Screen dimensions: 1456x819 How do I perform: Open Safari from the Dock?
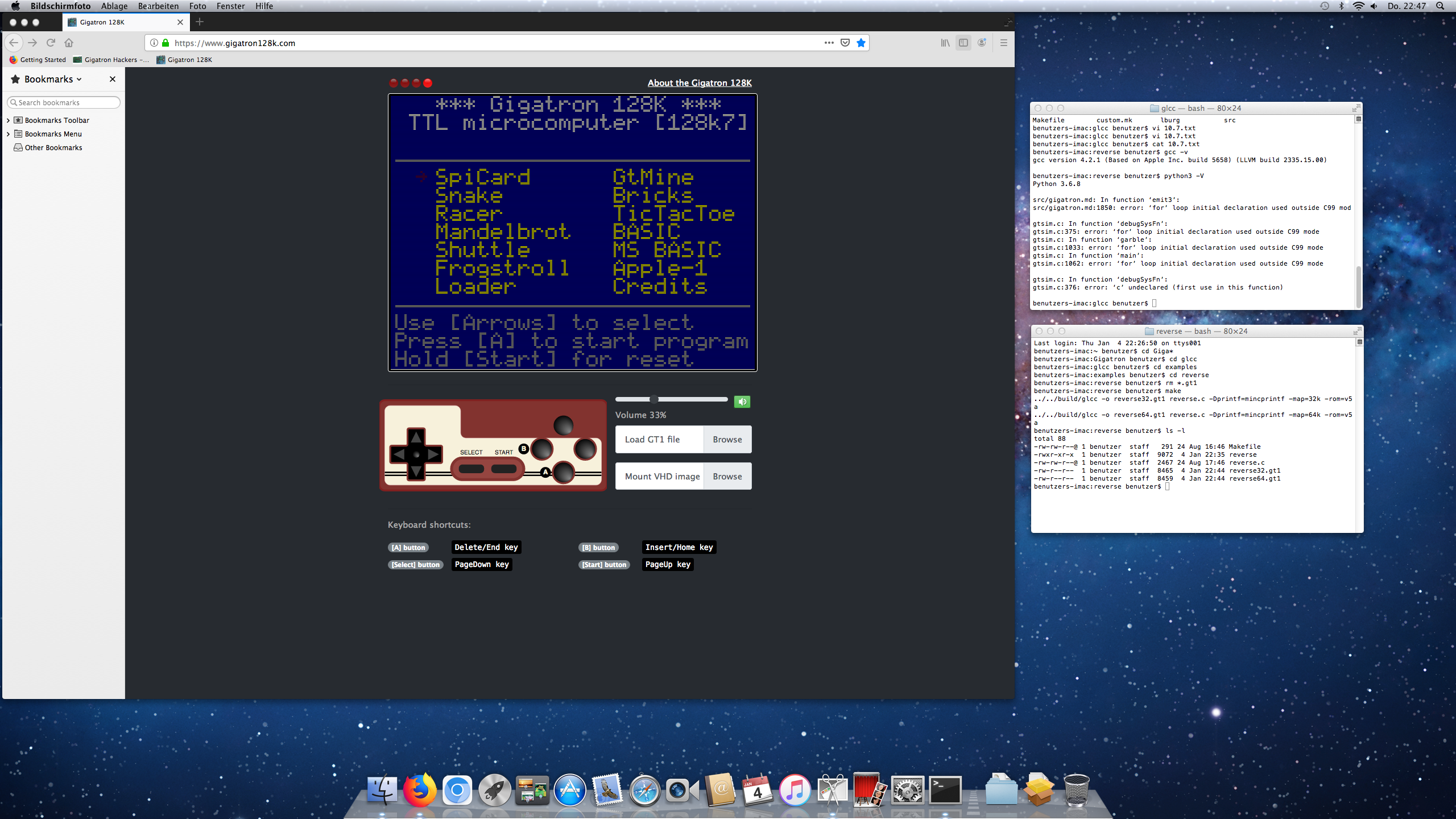click(644, 790)
